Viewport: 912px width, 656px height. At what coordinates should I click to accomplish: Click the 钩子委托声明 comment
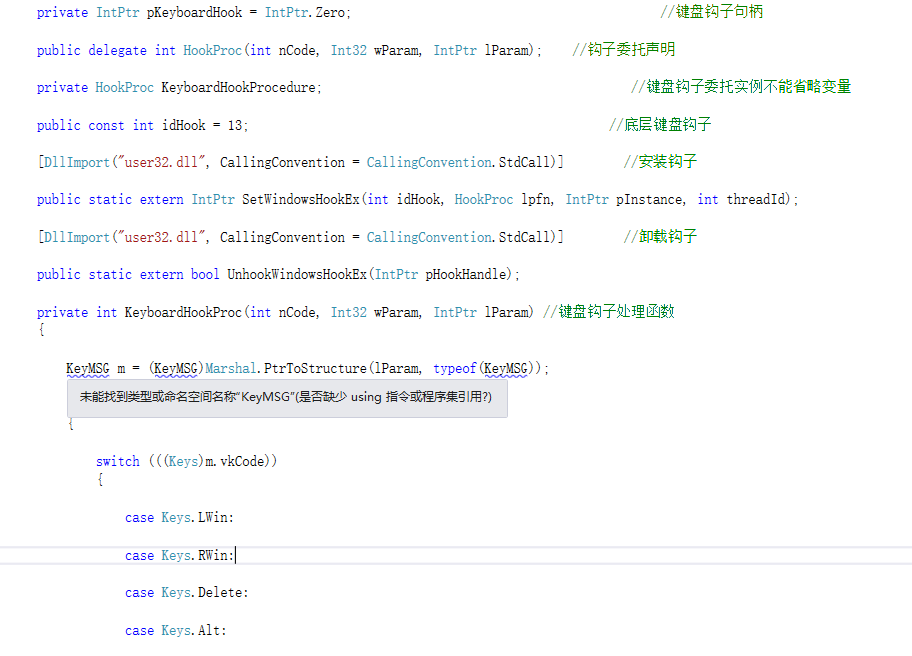[x=624, y=49]
